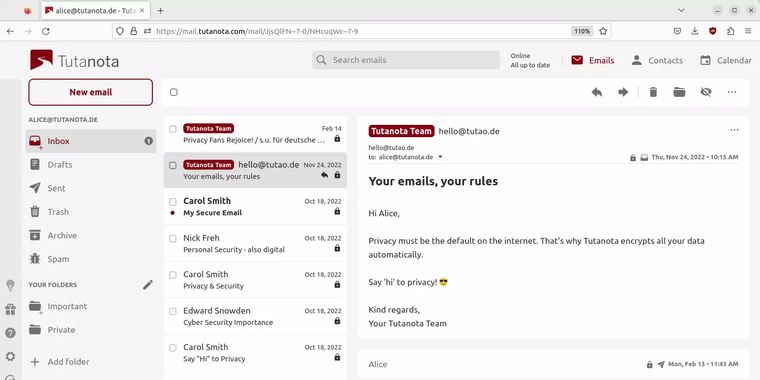Click the Tutanota logo
The height and width of the screenshot is (380, 760).
74,60
